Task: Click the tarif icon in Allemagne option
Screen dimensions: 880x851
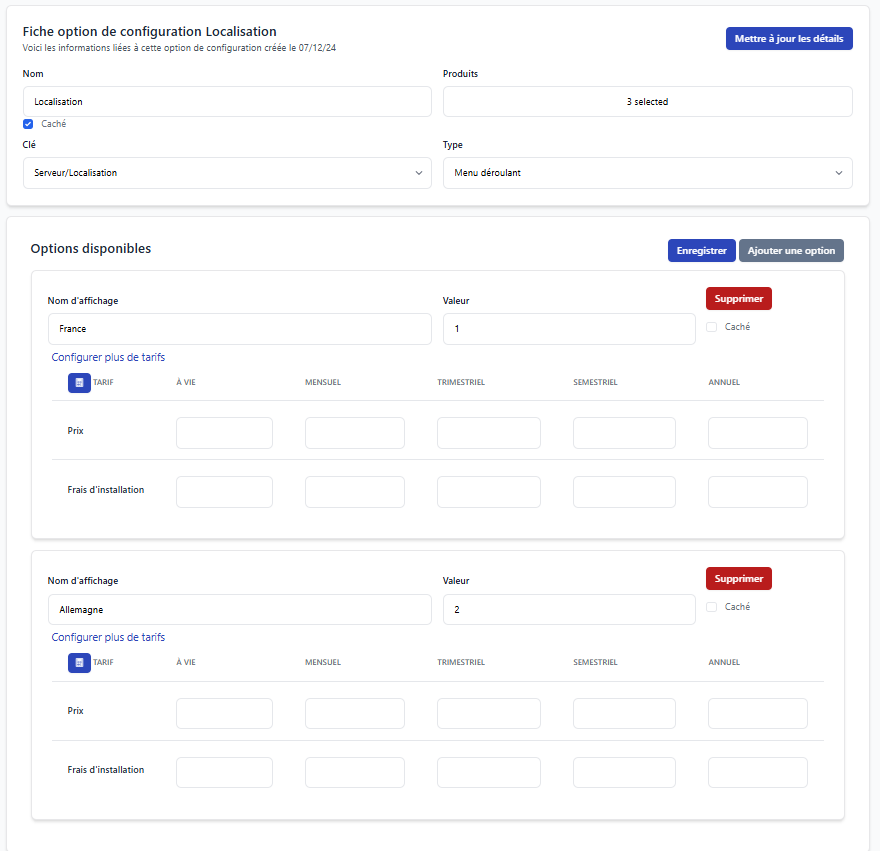Action: (x=79, y=662)
